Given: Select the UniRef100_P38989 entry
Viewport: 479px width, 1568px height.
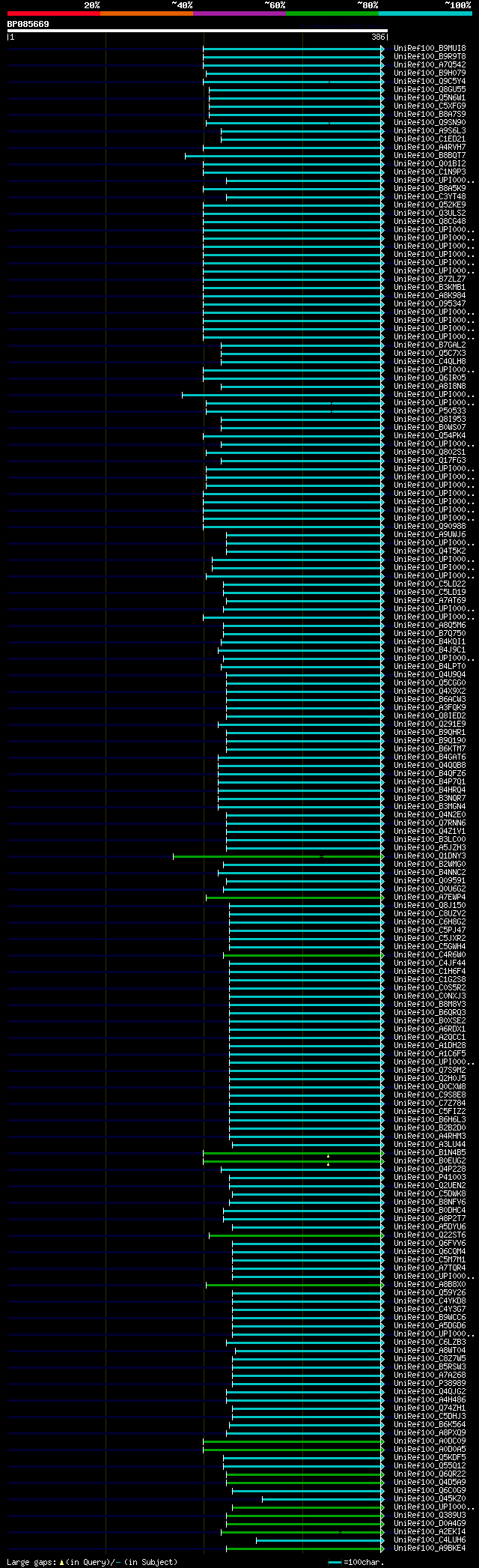Looking at the screenshot, I should (430, 1384).
